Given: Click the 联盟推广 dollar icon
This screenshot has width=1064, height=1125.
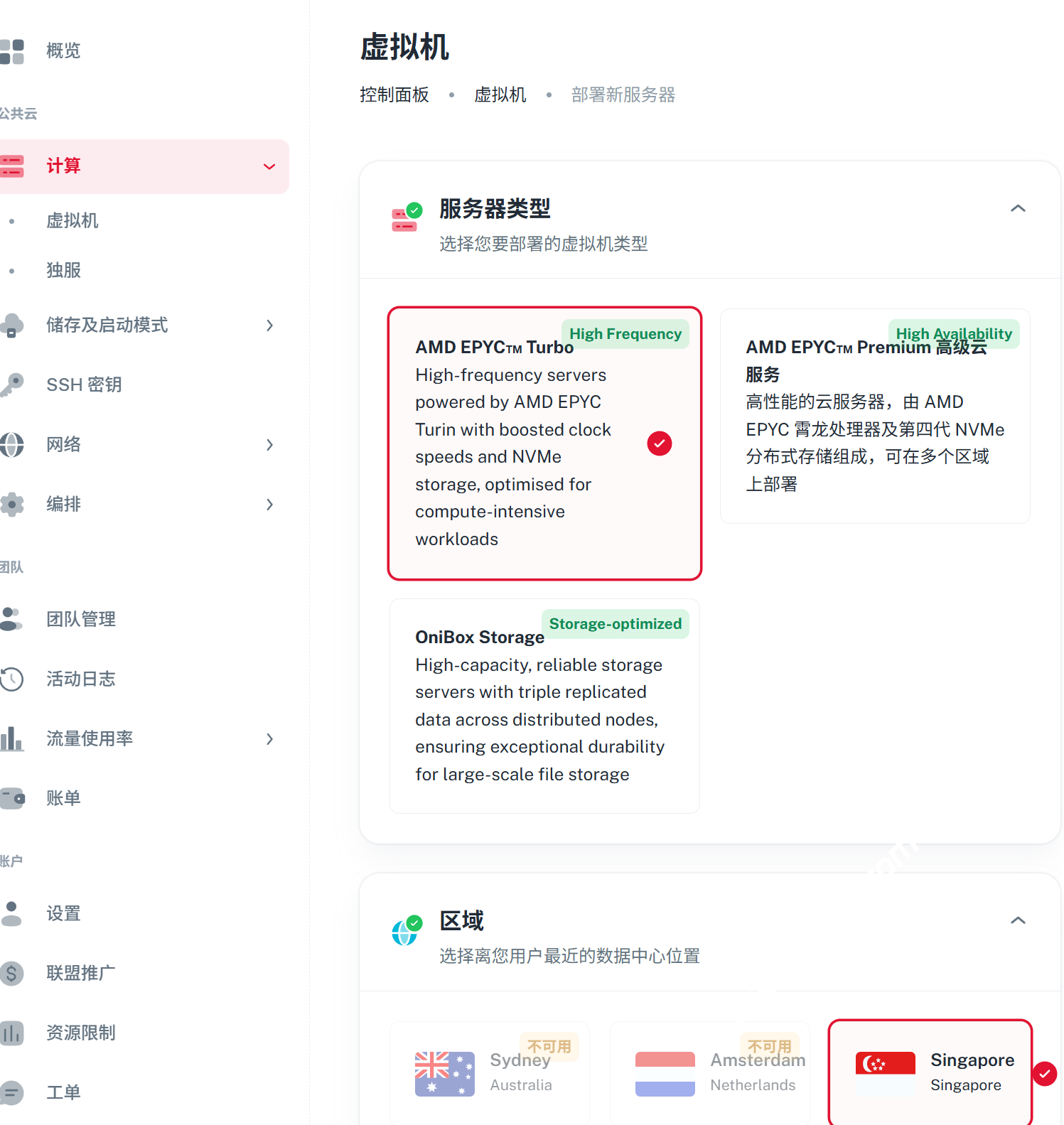Looking at the screenshot, I should point(12,973).
